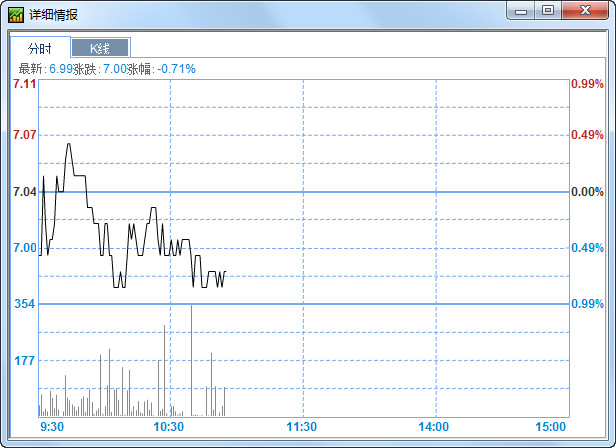Click the green chart app icon in title bar
This screenshot has height=448, width=616.
[16, 15]
